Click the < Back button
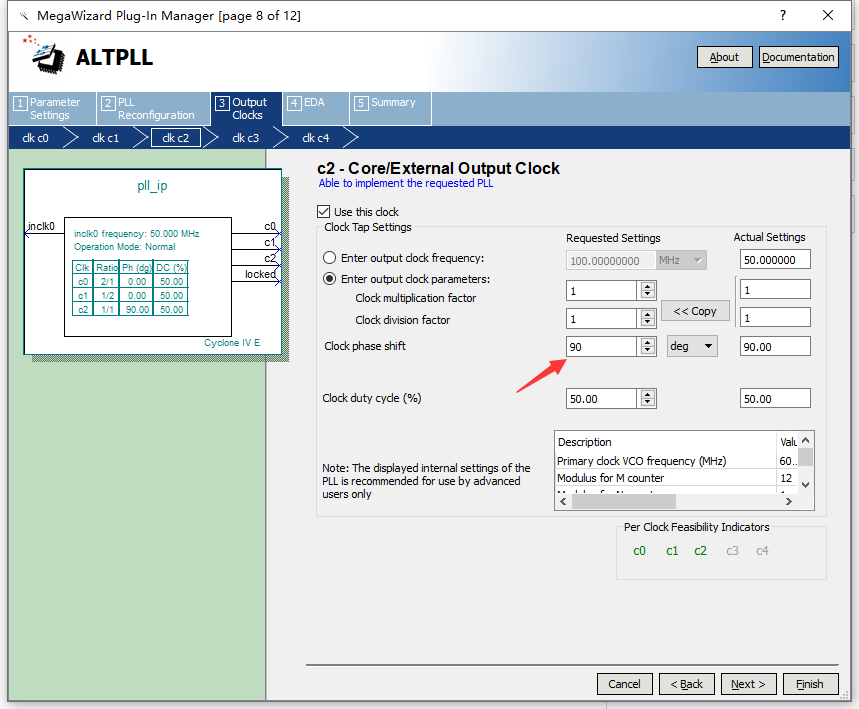 pos(686,684)
